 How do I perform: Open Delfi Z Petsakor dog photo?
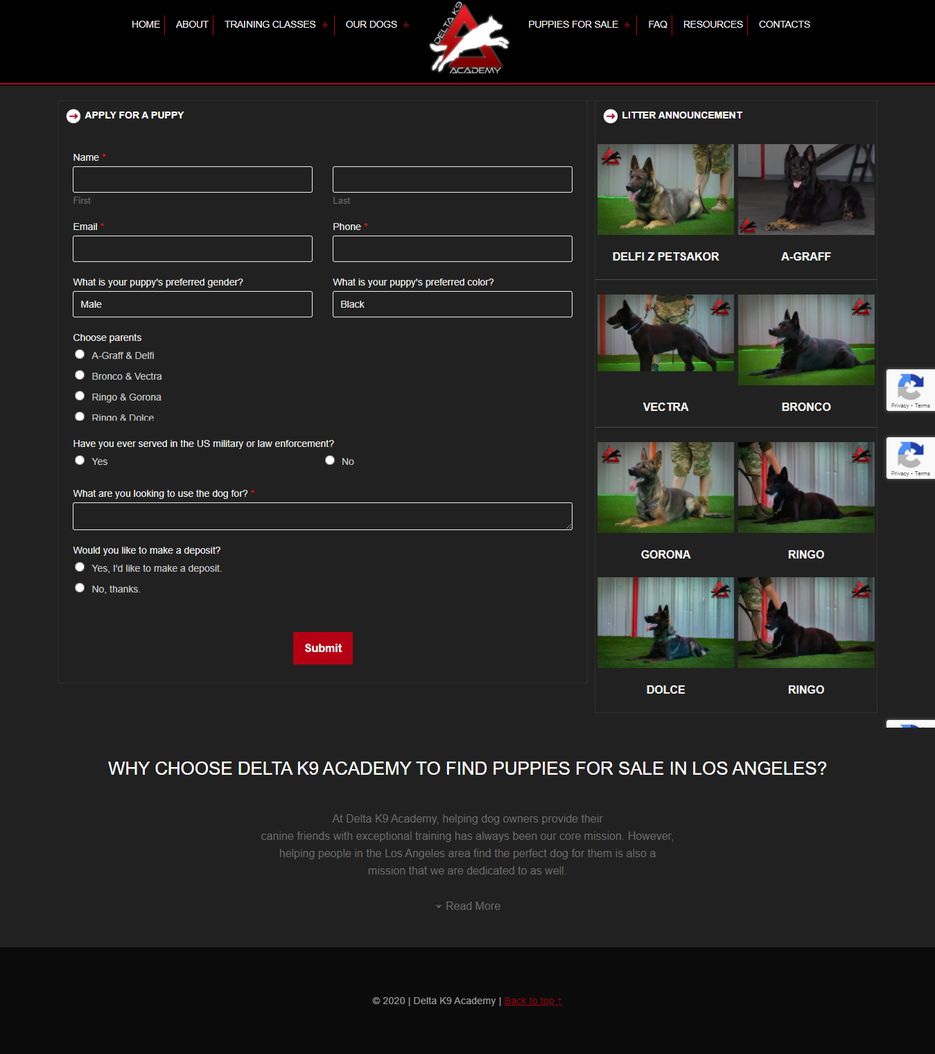click(x=665, y=189)
